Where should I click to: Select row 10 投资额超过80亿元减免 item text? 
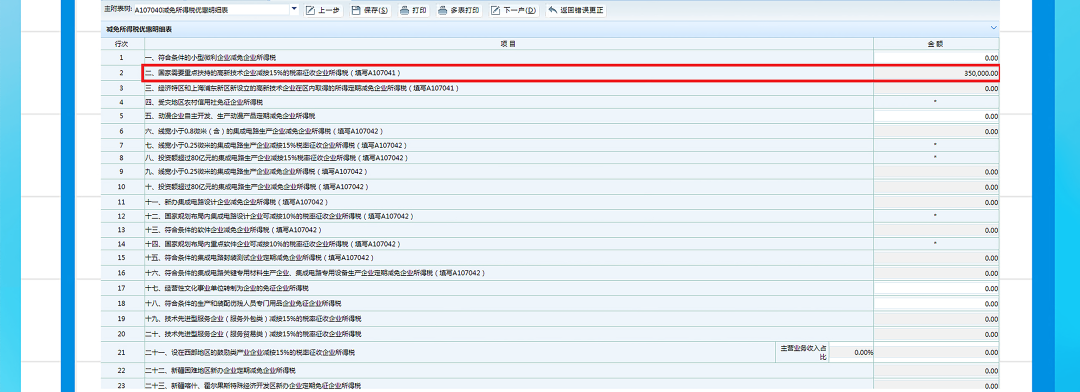pyautogui.click(x=257, y=187)
